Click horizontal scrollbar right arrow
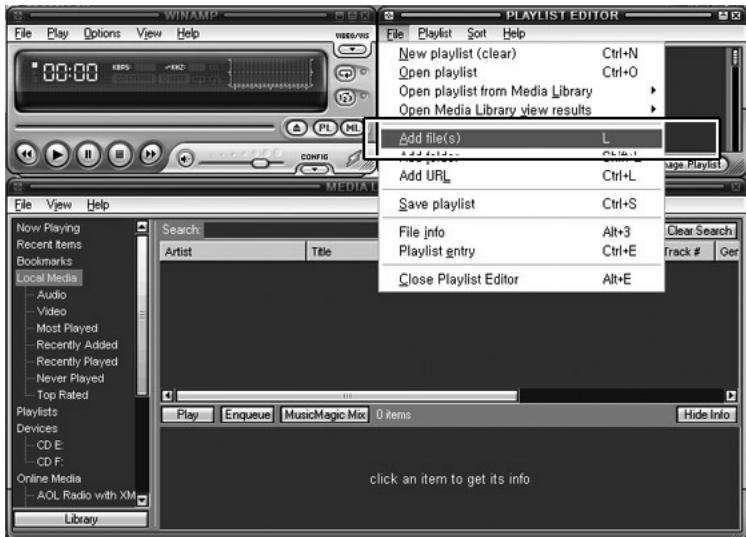 [x=731, y=395]
